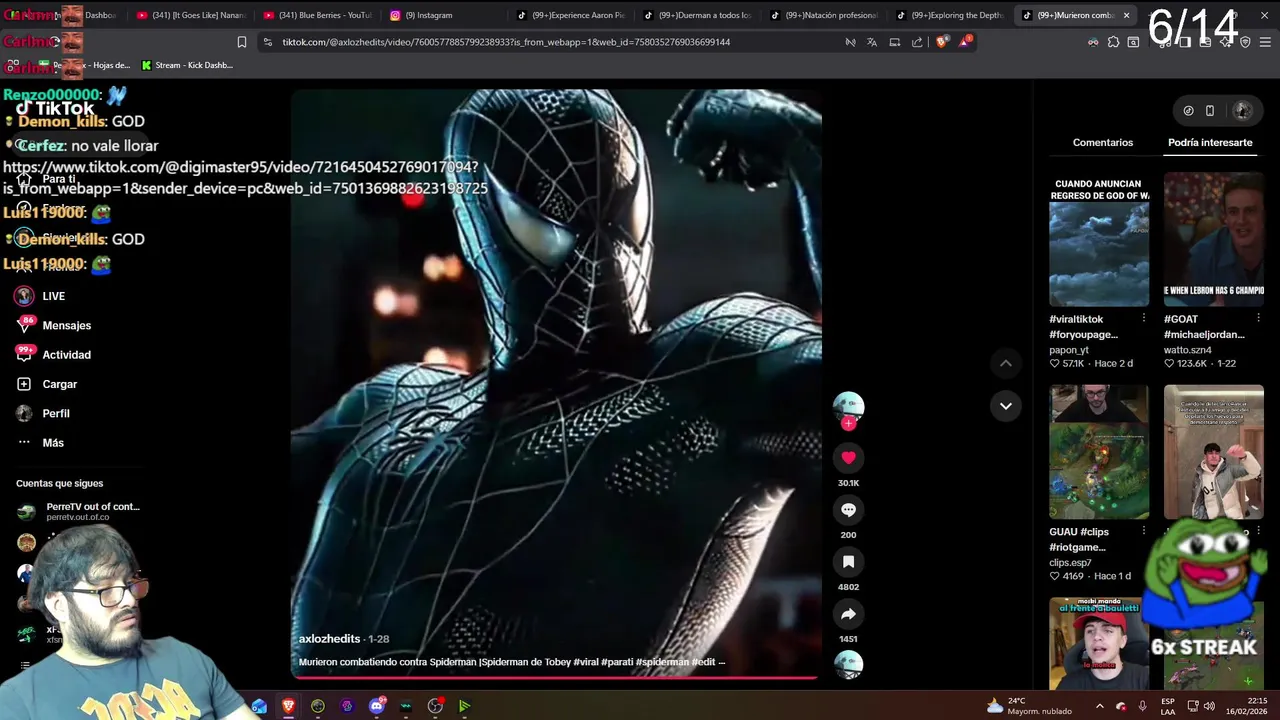Image resolution: width=1280 pixels, height=720 pixels.
Task: Open Discord from the taskbar
Action: click(377, 706)
